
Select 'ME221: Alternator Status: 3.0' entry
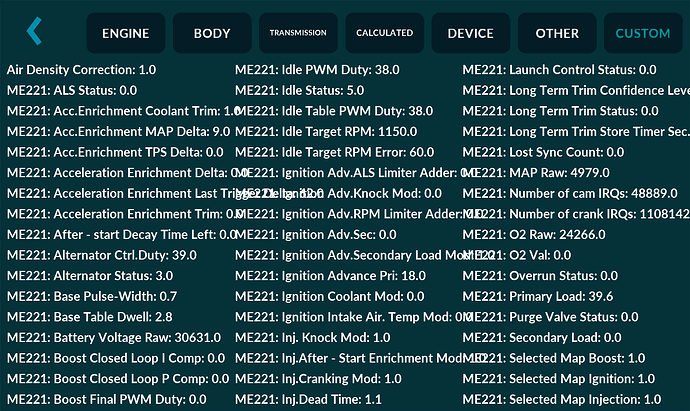pyautogui.click(x=90, y=276)
